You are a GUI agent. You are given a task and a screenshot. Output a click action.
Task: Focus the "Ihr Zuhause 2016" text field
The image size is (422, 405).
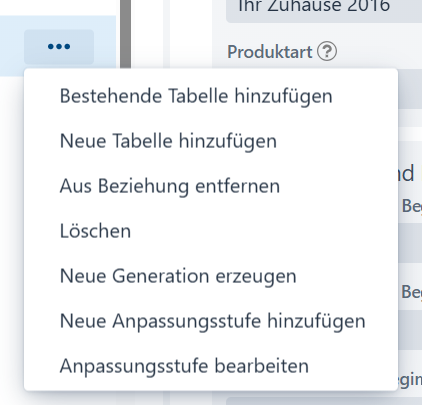[324, 10]
